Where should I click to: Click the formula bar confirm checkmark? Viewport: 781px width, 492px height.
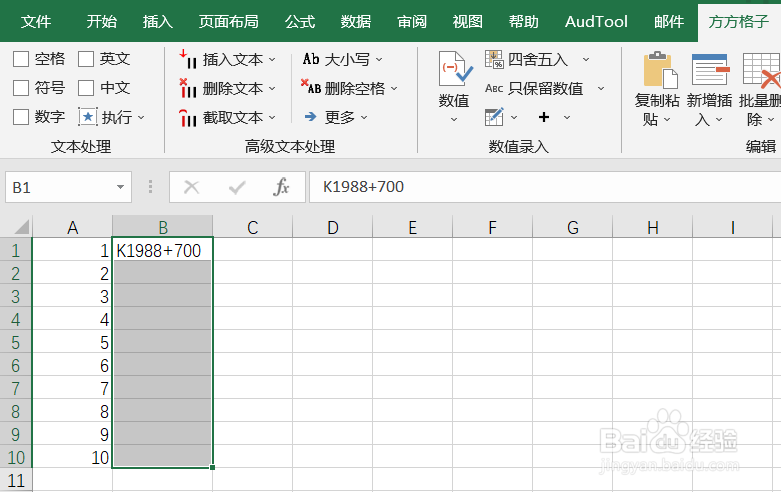coord(237,187)
